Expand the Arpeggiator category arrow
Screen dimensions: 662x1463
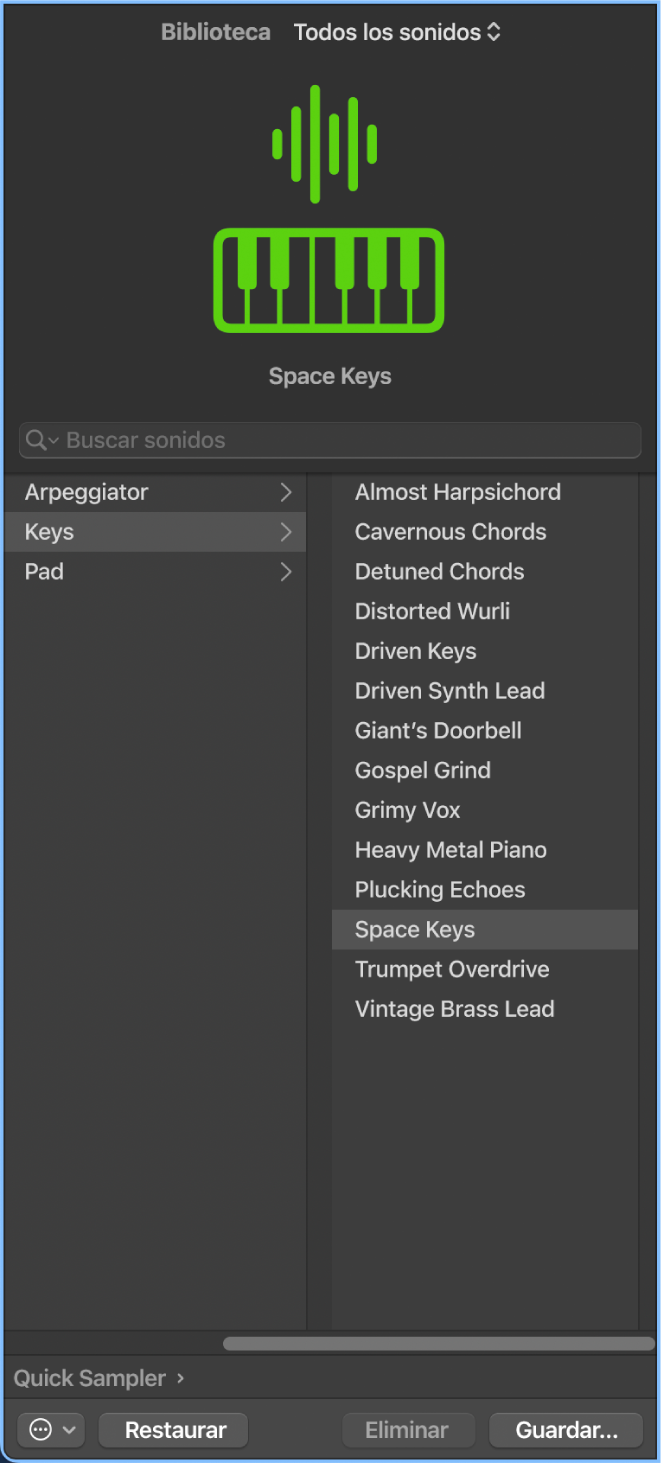[286, 492]
